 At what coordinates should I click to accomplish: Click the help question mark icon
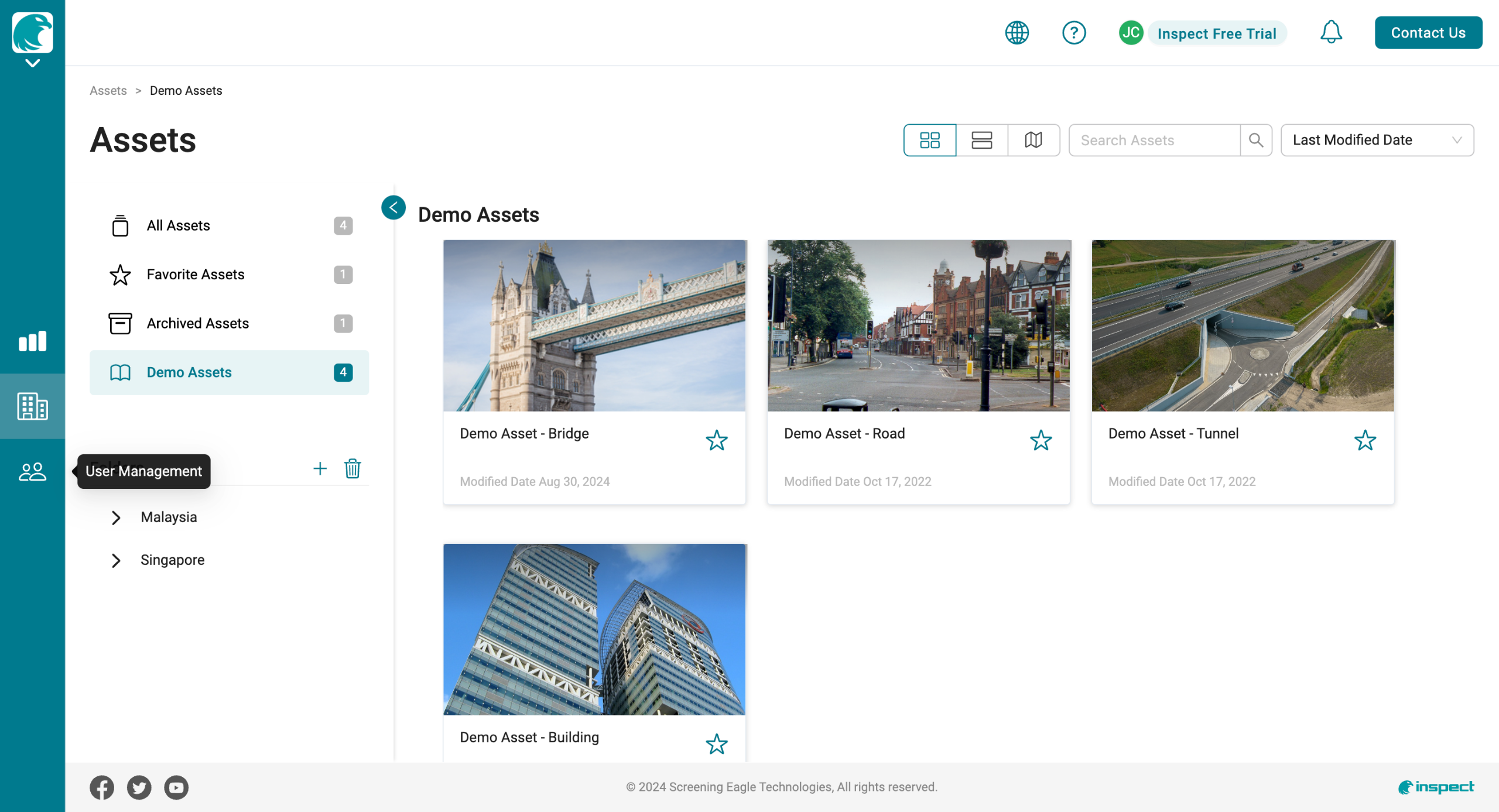(x=1073, y=33)
